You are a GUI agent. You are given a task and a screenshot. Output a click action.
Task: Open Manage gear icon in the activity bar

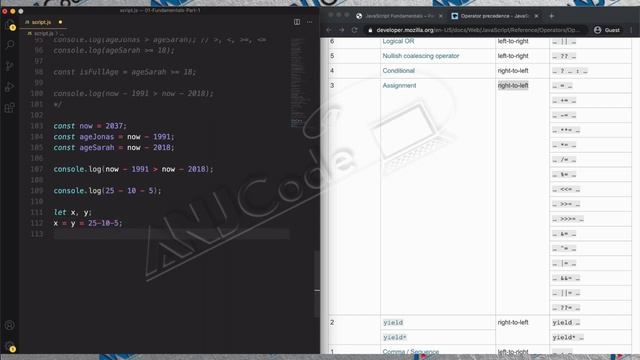10,347
